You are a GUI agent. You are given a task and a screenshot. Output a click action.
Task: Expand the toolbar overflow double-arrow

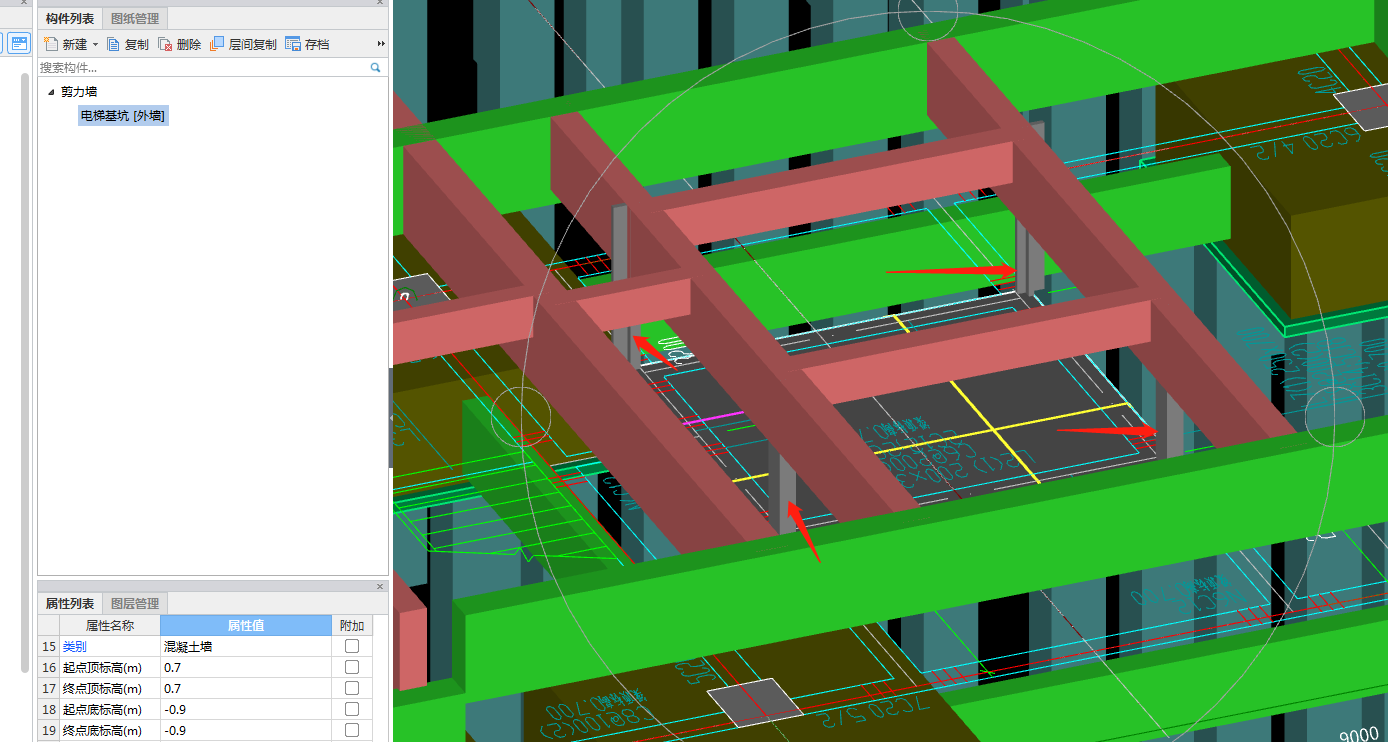coord(381,44)
